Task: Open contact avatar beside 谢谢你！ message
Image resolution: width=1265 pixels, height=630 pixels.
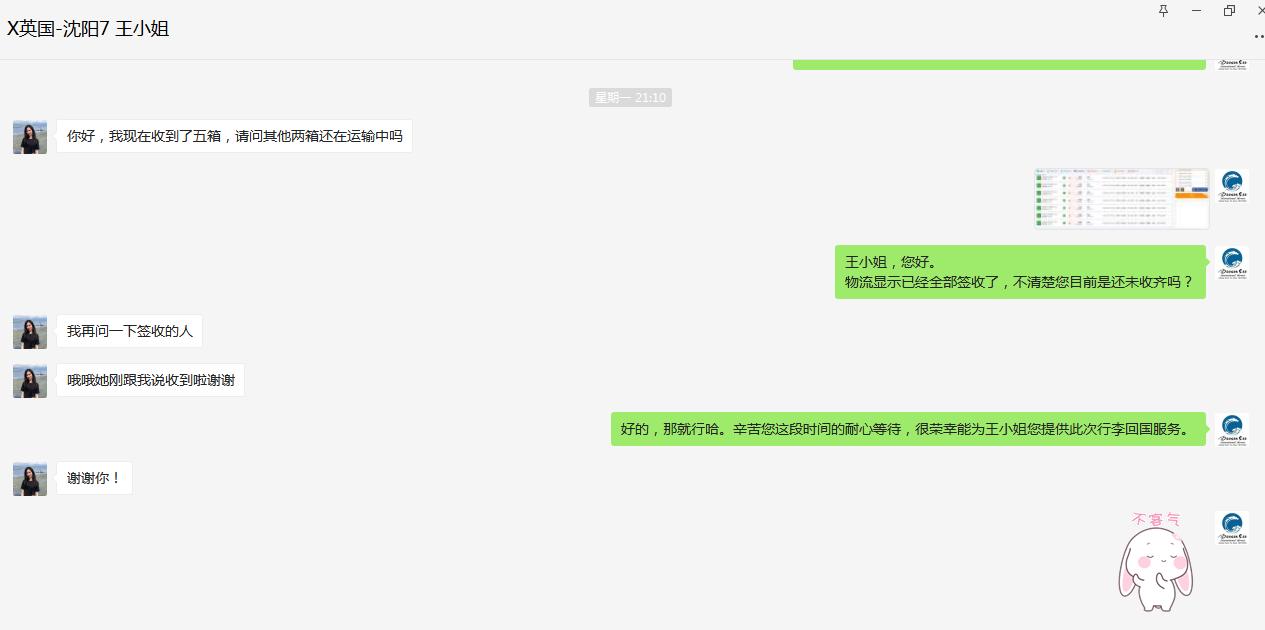Action: tap(30, 479)
